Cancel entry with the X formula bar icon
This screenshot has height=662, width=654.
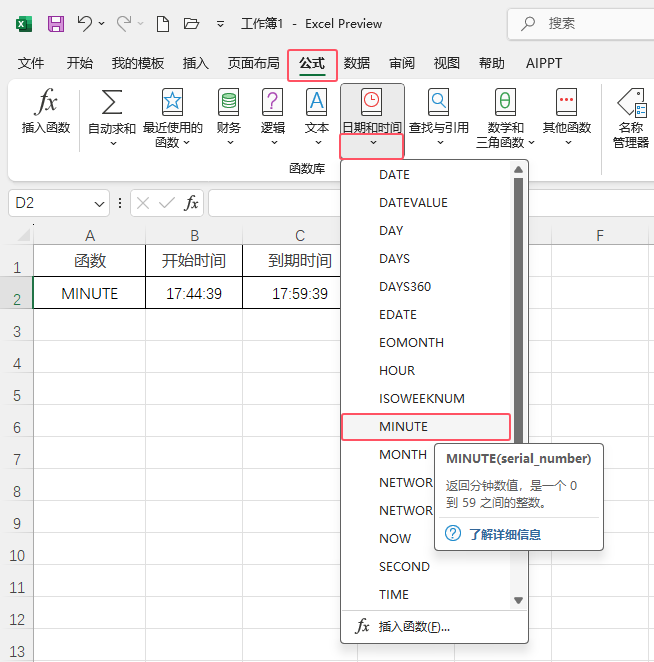click(x=143, y=203)
